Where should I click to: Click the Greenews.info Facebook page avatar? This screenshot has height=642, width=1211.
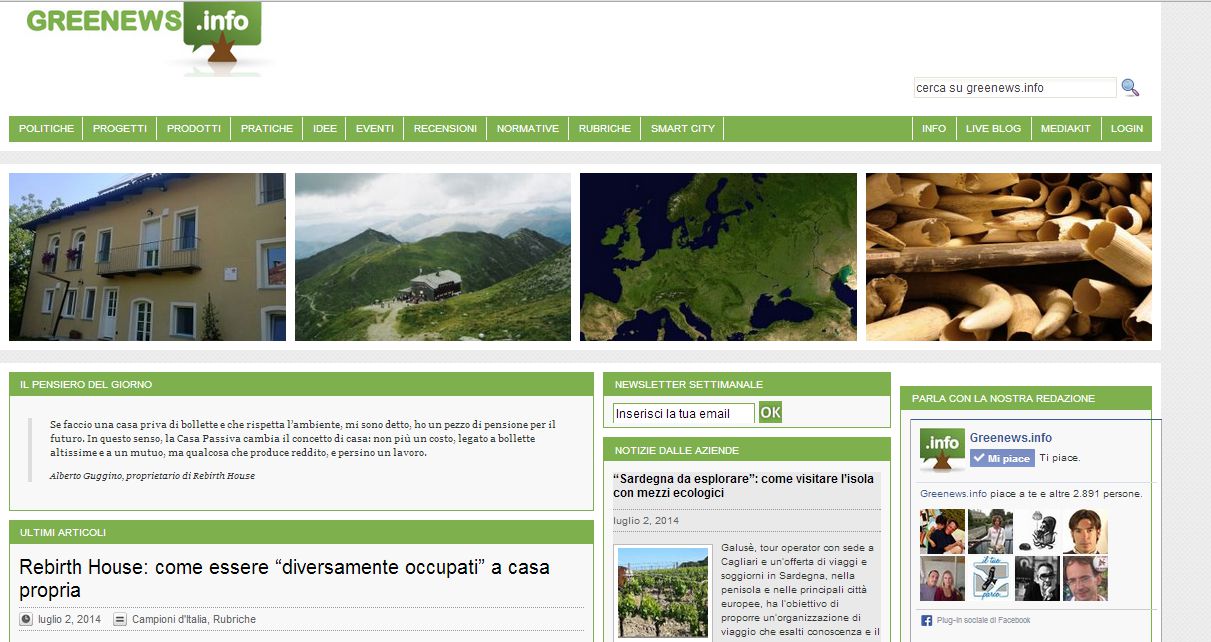(942, 450)
